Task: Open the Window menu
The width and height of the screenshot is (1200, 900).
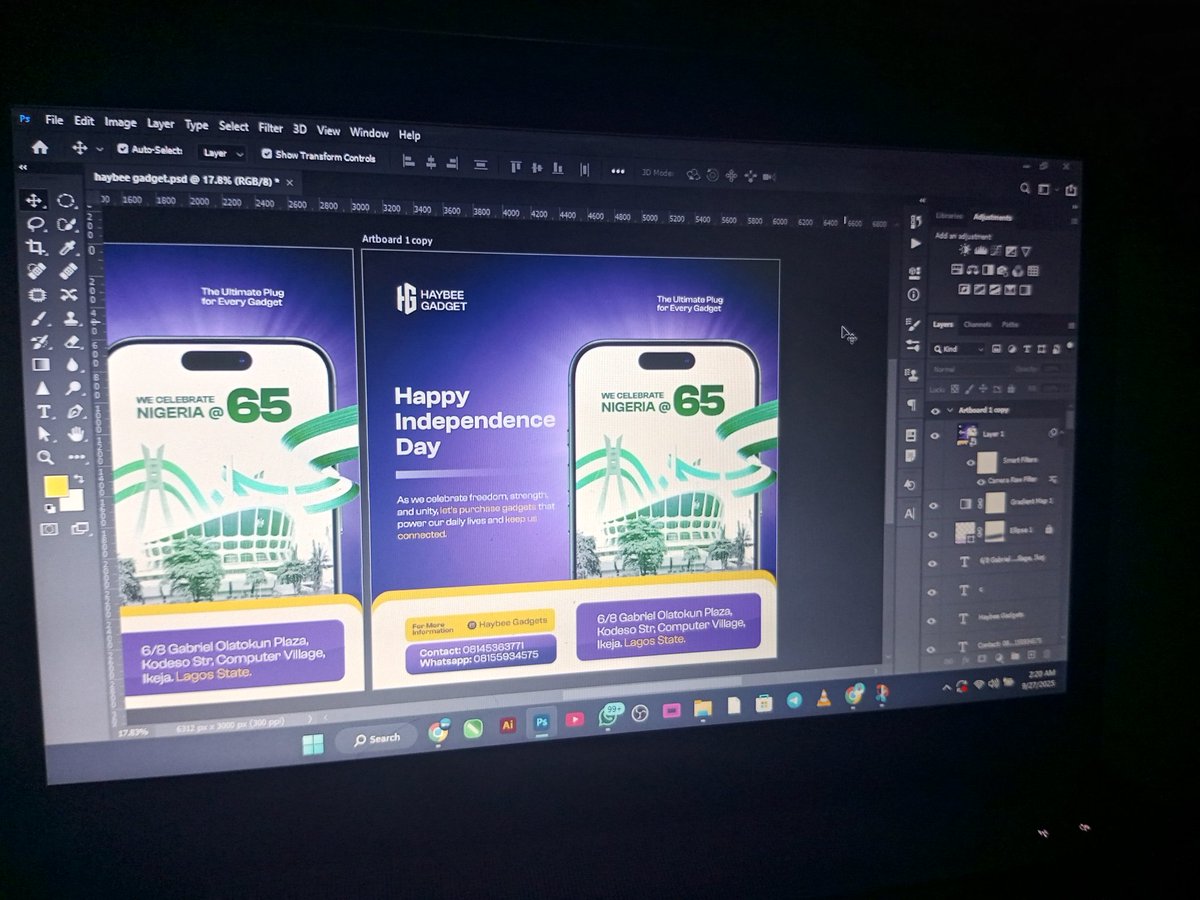Action: click(369, 132)
